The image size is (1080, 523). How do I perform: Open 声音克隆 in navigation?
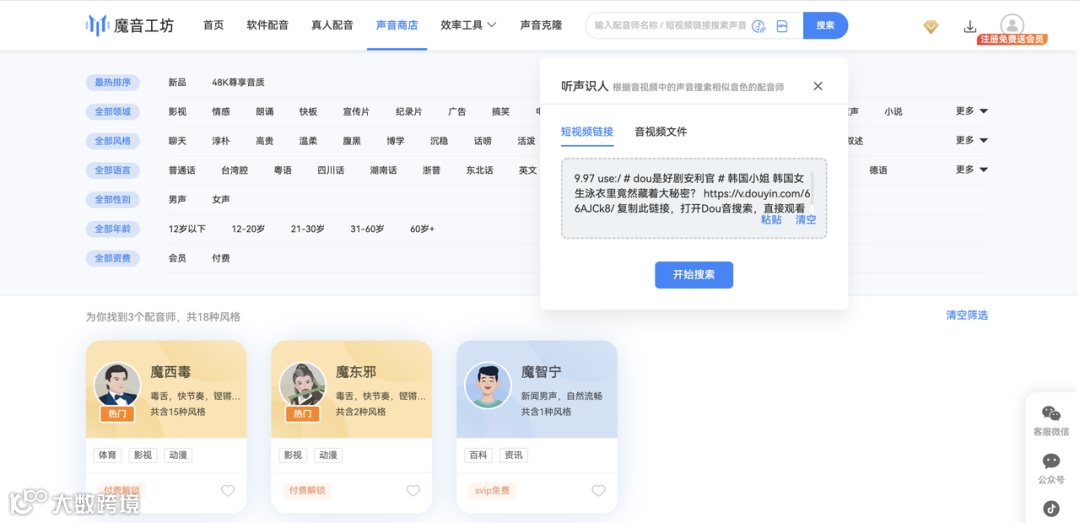tap(541, 25)
